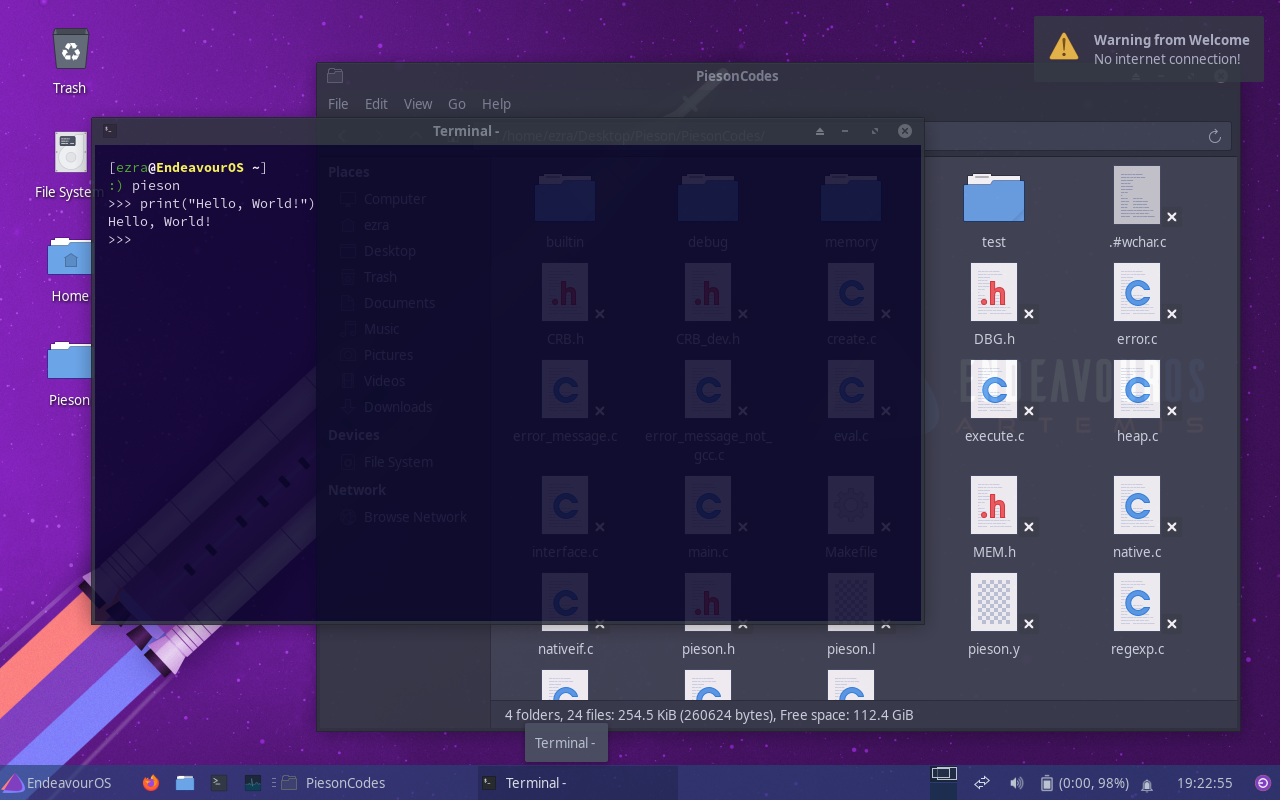This screenshot has width=1280, height=800.
Task: Click the Terminal shade roll-up button
Action: [819, 131]
